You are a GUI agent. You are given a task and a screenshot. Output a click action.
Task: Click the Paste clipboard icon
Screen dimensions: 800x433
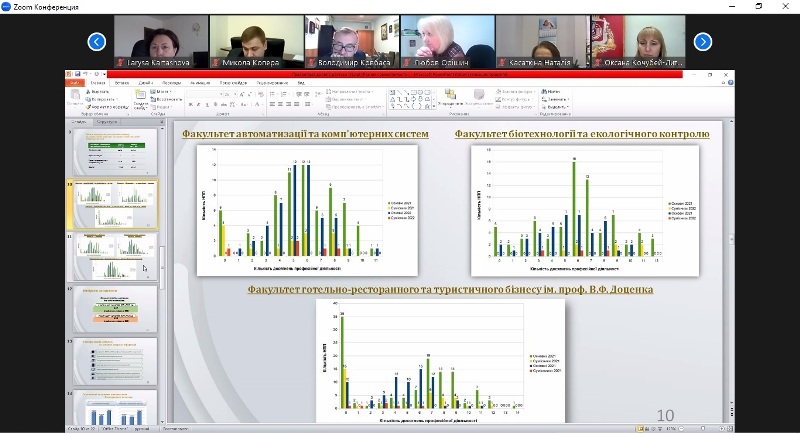[75, 94]
